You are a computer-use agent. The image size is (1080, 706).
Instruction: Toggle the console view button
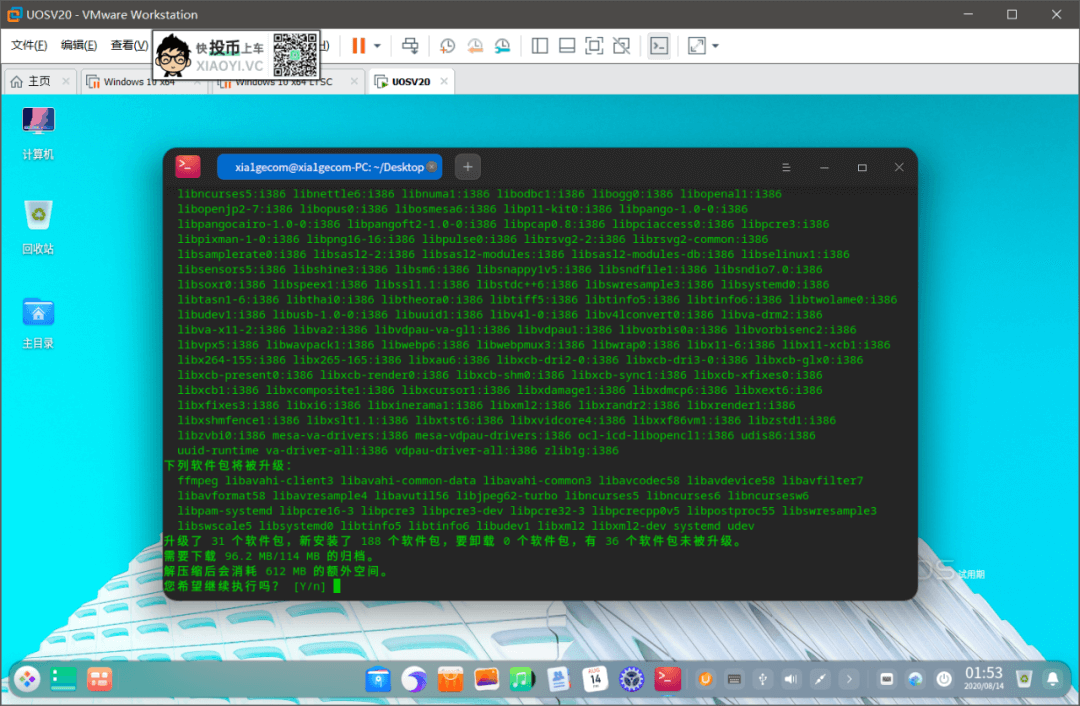point(659,46)
